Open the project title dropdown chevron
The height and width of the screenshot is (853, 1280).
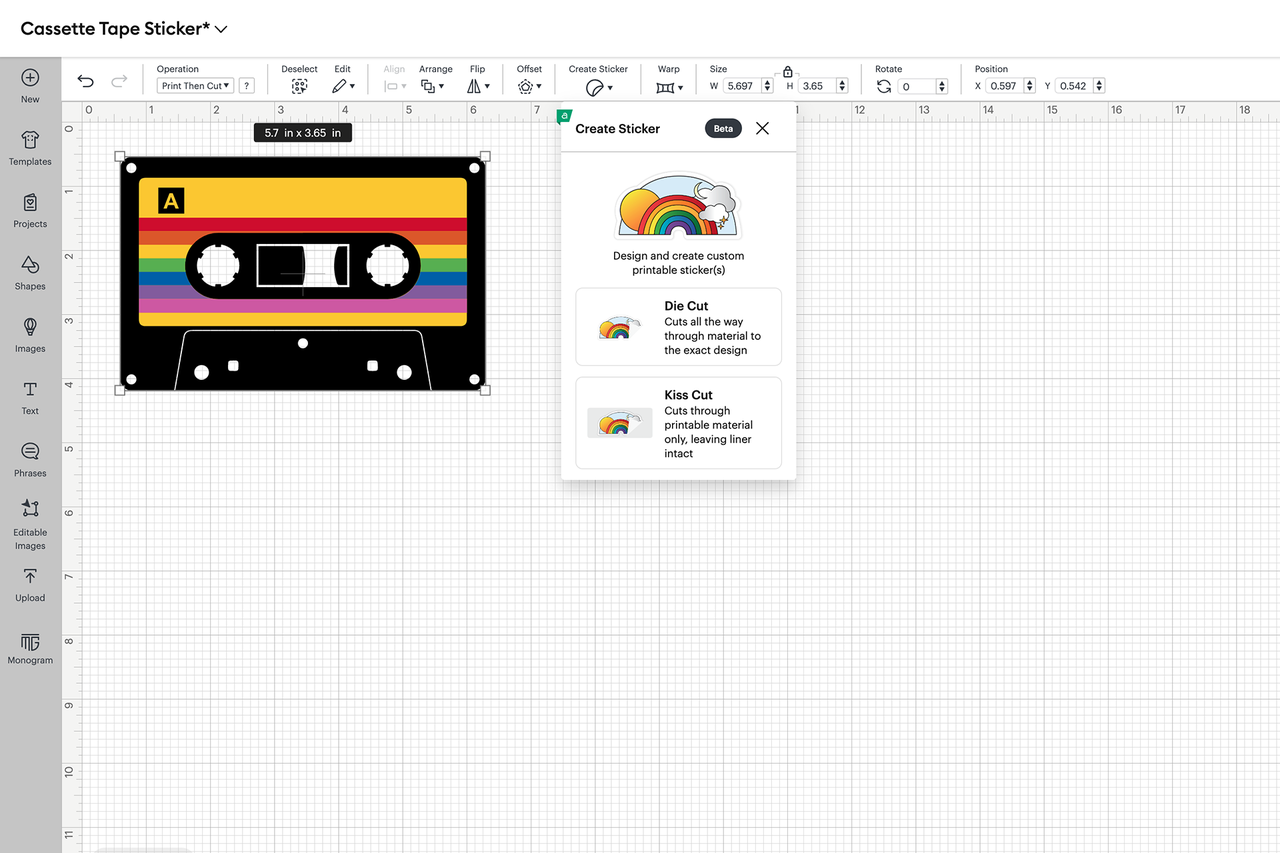tap(221, 29)
